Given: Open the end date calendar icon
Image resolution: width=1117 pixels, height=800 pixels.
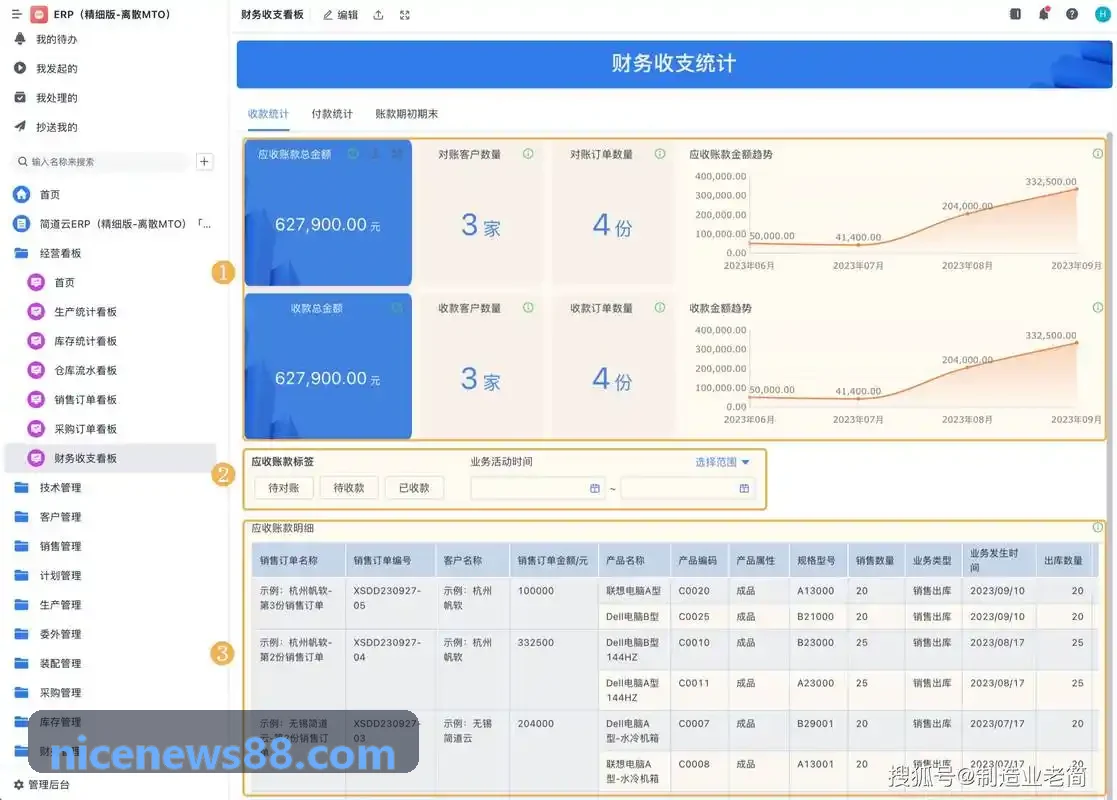Looking at the screenshot, I should coord(744,488).
